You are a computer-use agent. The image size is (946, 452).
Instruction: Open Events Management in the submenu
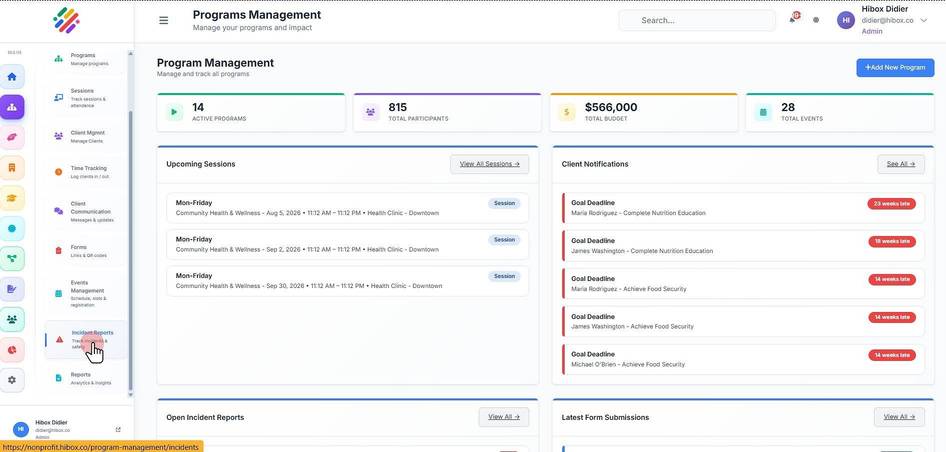point(86,293)
